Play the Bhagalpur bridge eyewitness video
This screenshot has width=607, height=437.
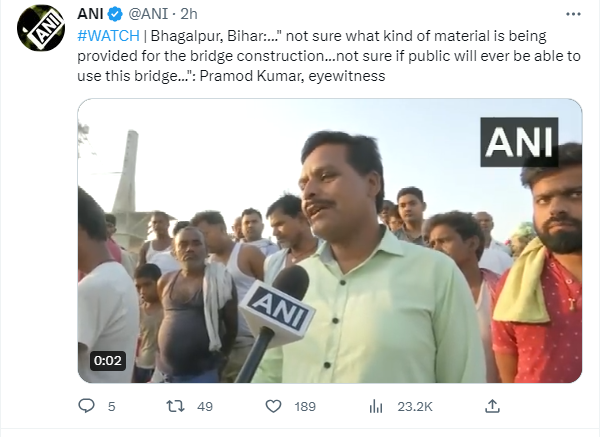(329, 240)
